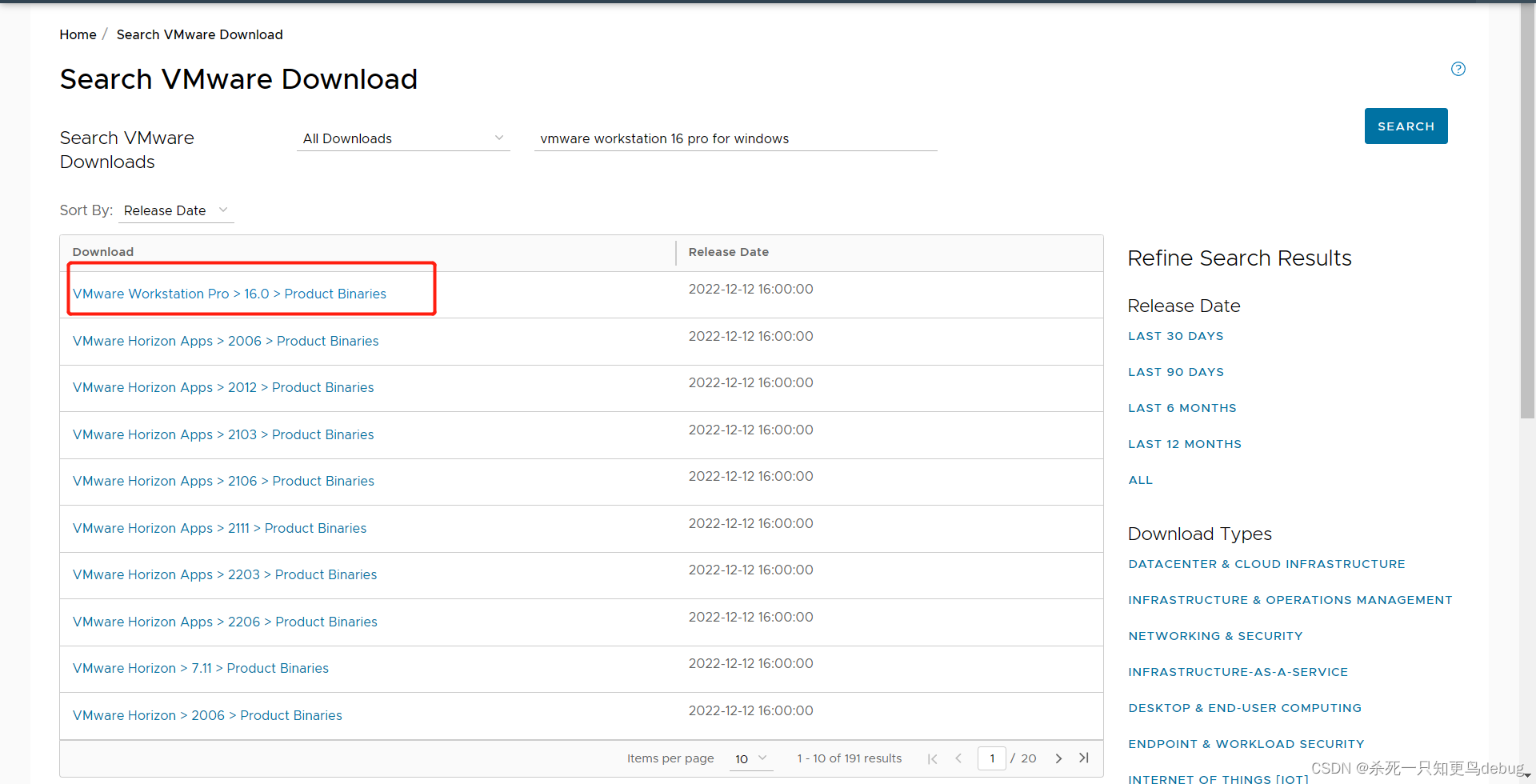Click the SEARCH button
The height and width of the screenshot is (784, 1536).
click(1406, 126)
